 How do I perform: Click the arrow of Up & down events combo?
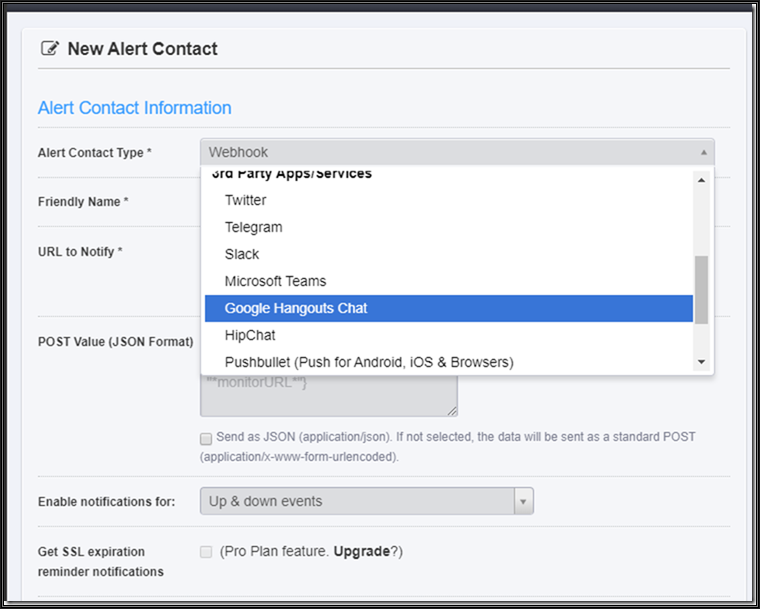pyautogui.click(x=523, y=501)
